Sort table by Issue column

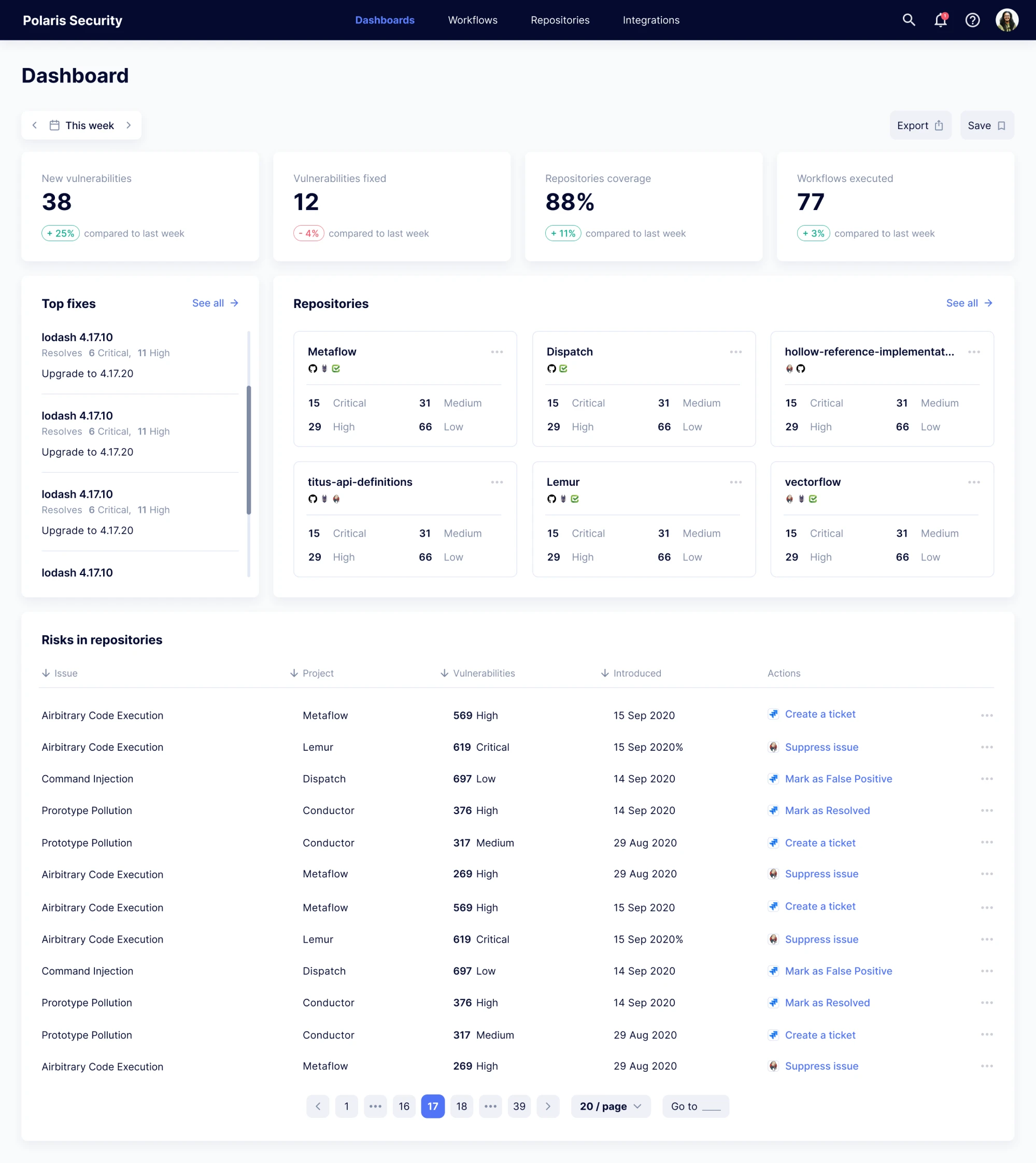[x=59, y=673]
